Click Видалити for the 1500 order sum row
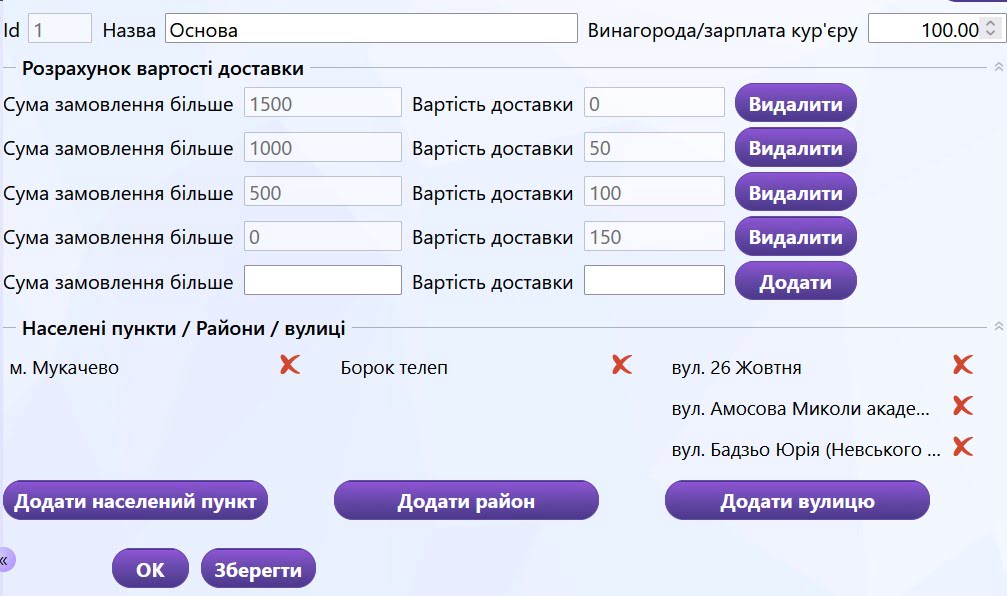 796,103
